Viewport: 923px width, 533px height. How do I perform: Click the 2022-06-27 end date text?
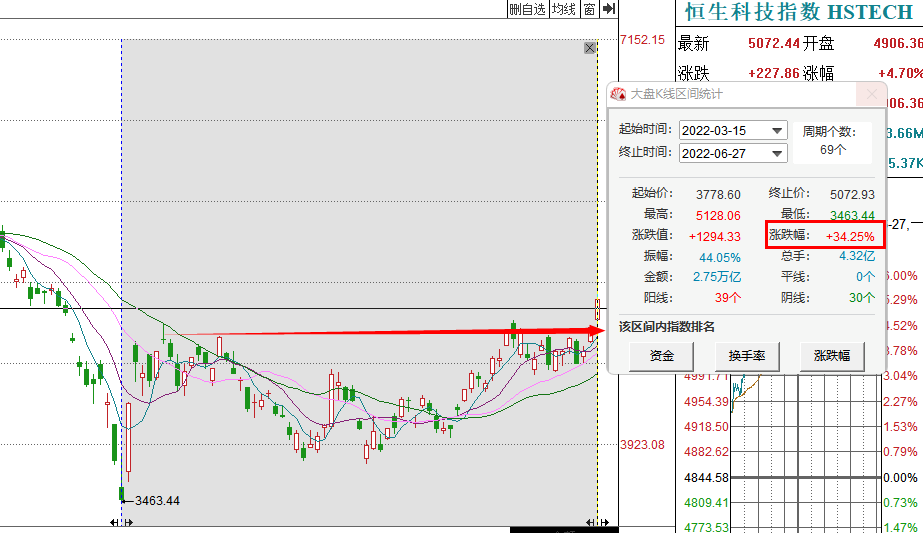click(x=713, y=154)
